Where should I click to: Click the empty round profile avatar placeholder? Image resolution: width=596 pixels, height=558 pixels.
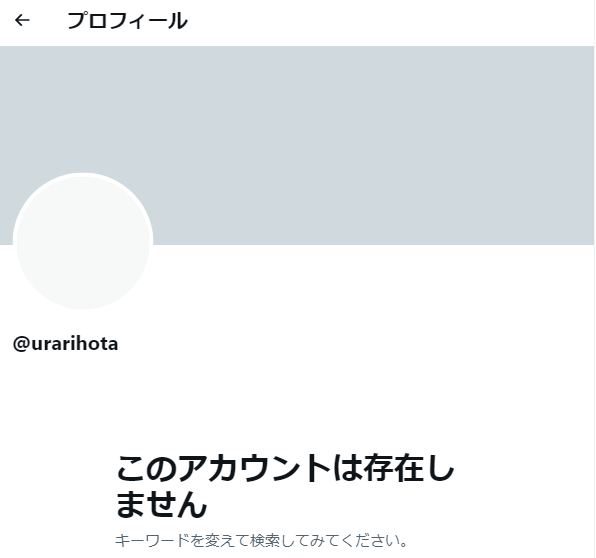click(83, 242)
